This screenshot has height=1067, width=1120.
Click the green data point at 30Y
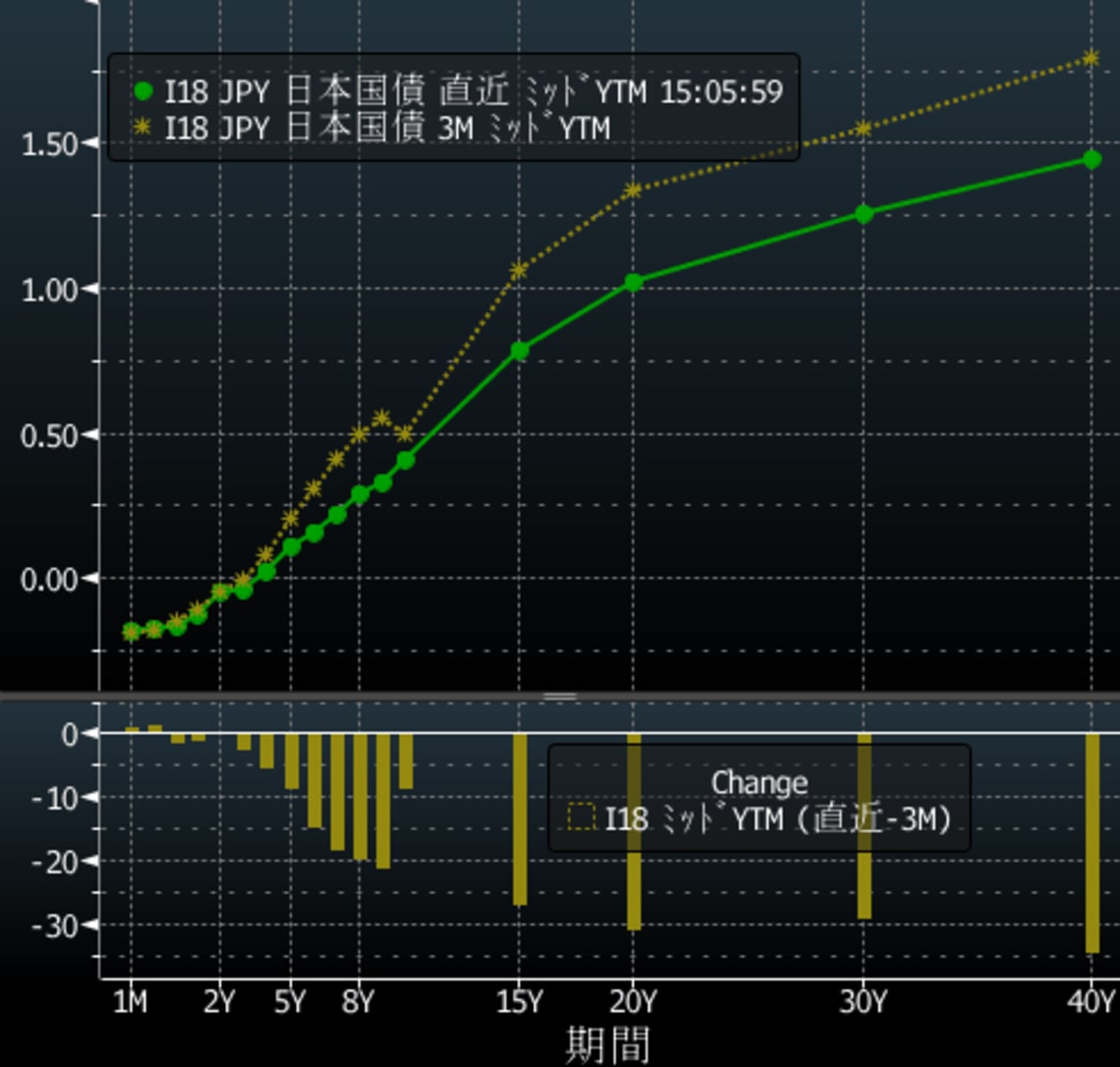point(864,214)
